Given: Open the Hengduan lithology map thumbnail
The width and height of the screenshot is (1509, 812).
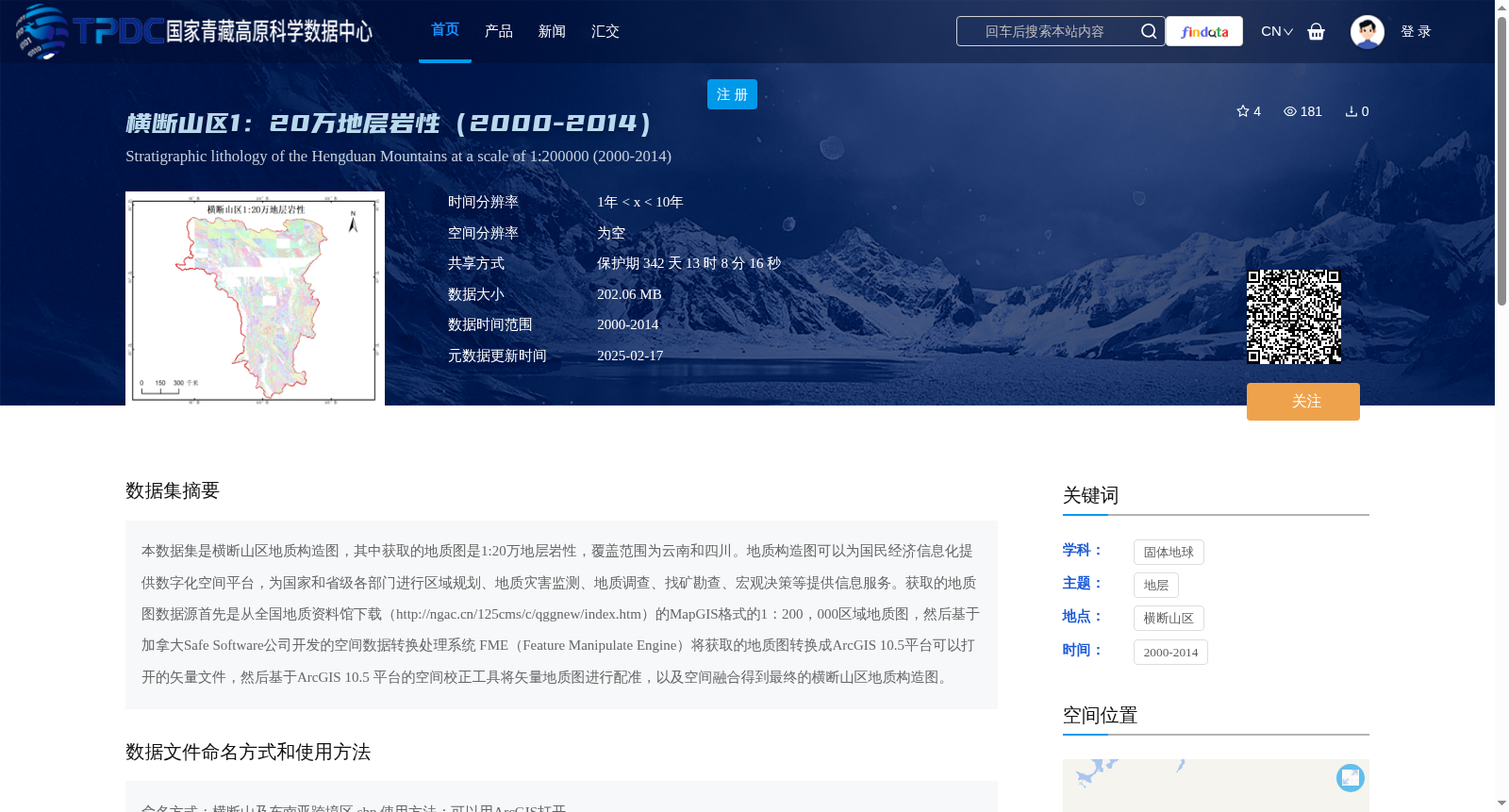Looking at the screenshot, I should (255, 298).
